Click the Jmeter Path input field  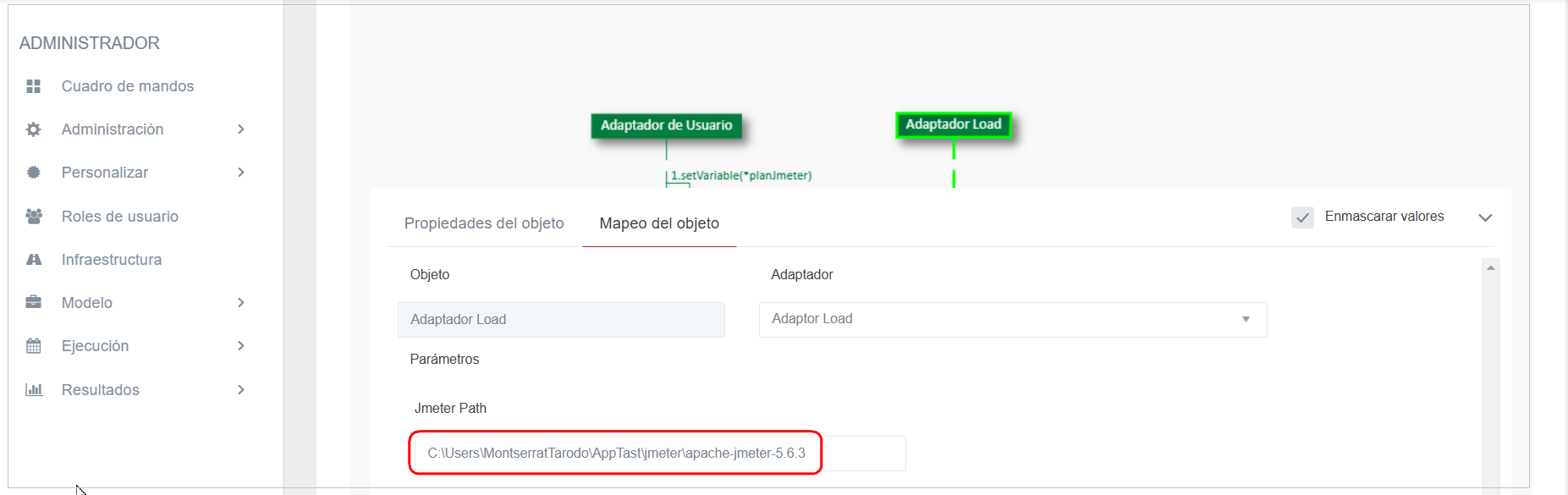(658, 454)
